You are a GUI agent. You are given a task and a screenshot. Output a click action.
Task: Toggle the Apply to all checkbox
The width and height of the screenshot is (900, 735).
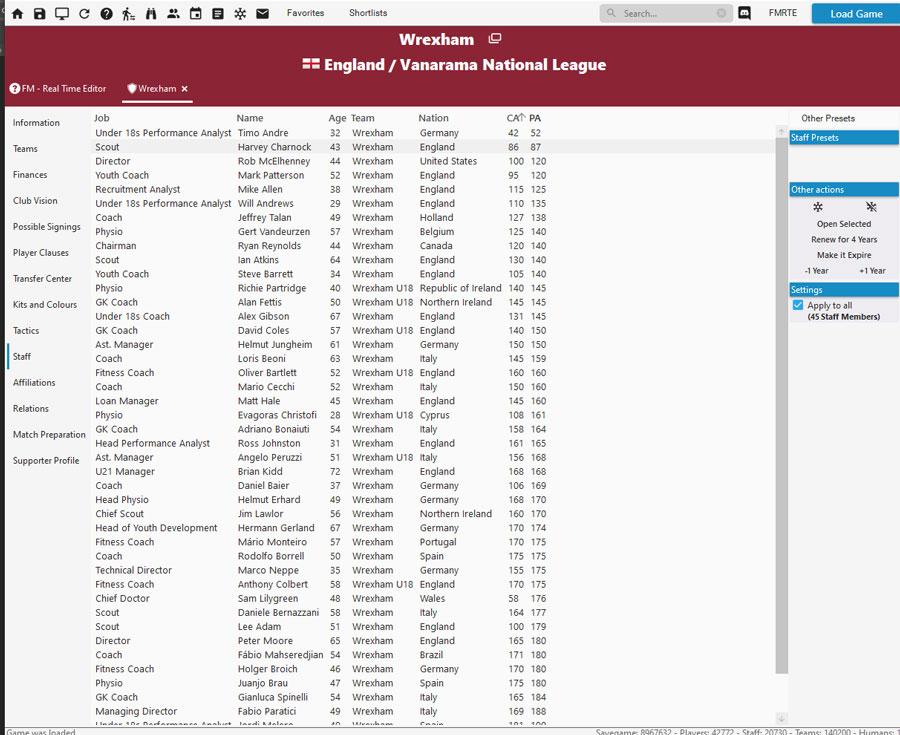(798, 305)
